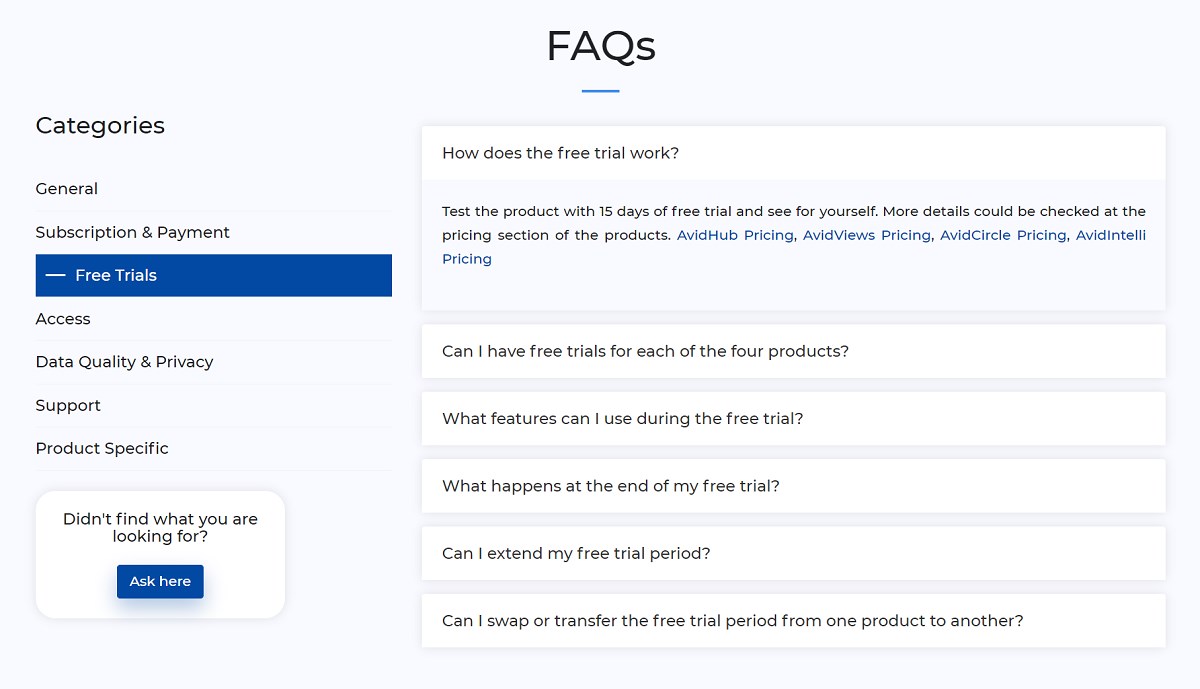Expand 'Can I have free trials for each product?'

(645, 351)
